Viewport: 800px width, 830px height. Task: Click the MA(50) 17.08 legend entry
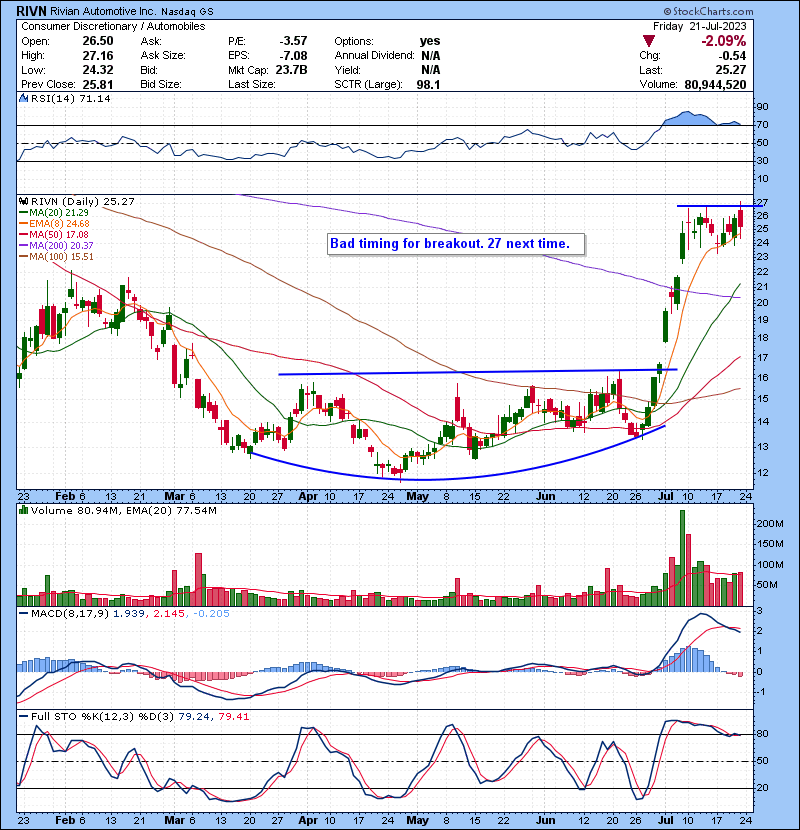pyautogui.click(x=54, y=234)
